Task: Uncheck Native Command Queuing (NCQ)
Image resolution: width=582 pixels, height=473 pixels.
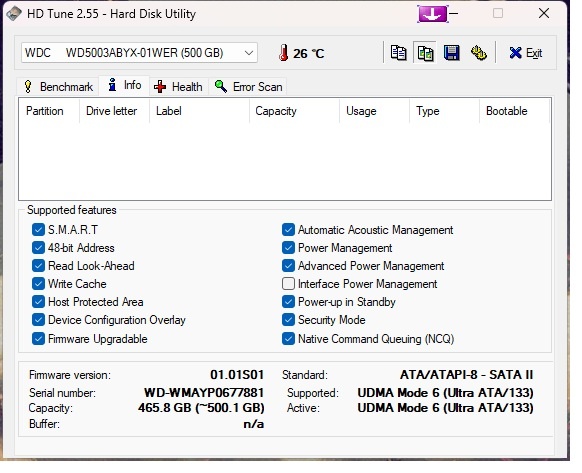Action: pos(288,339)
